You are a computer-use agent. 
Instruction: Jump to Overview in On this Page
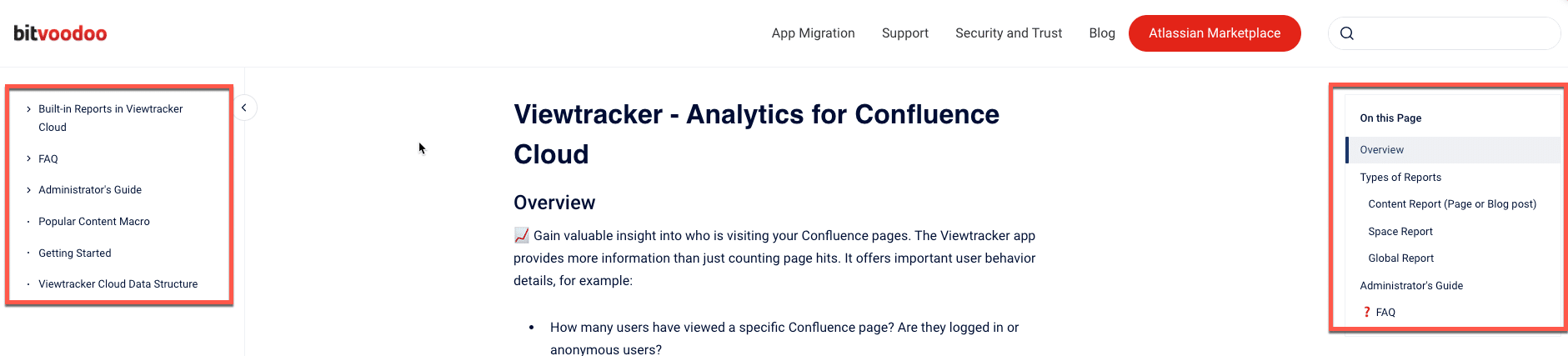pyautogui.click(x=1381, y=150)
